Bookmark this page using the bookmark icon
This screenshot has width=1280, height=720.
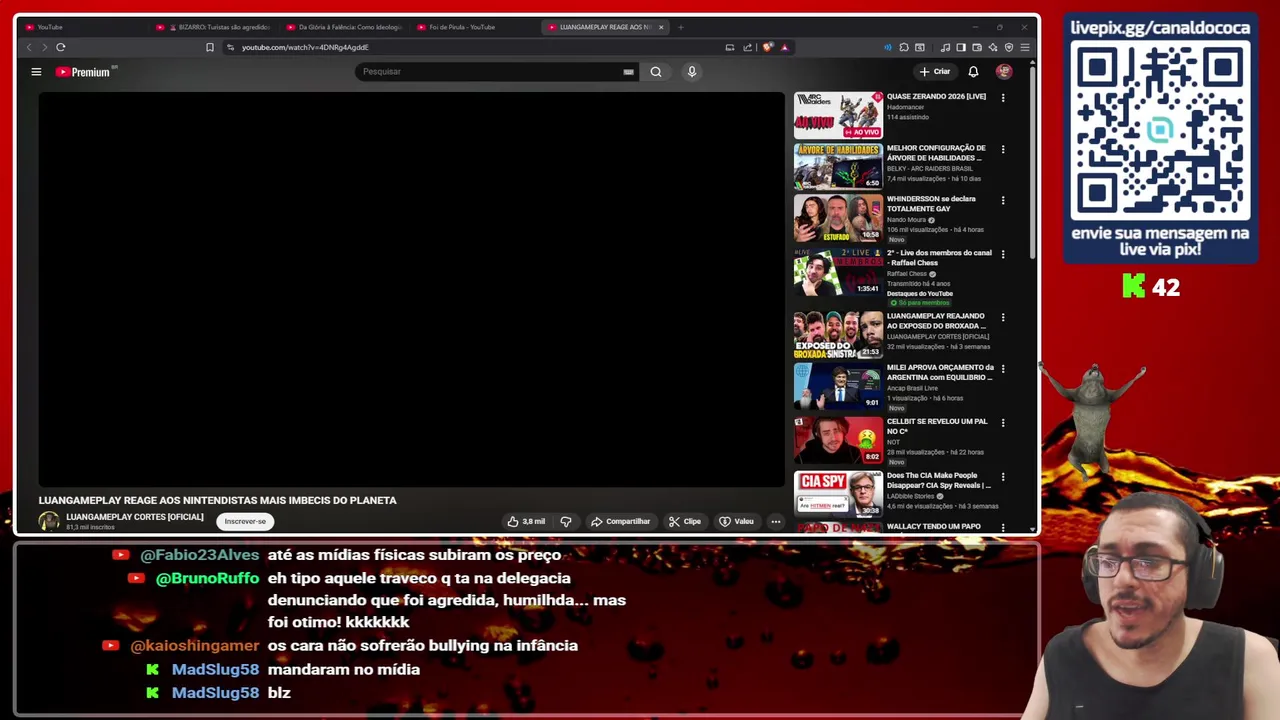[x=210, y=47]
